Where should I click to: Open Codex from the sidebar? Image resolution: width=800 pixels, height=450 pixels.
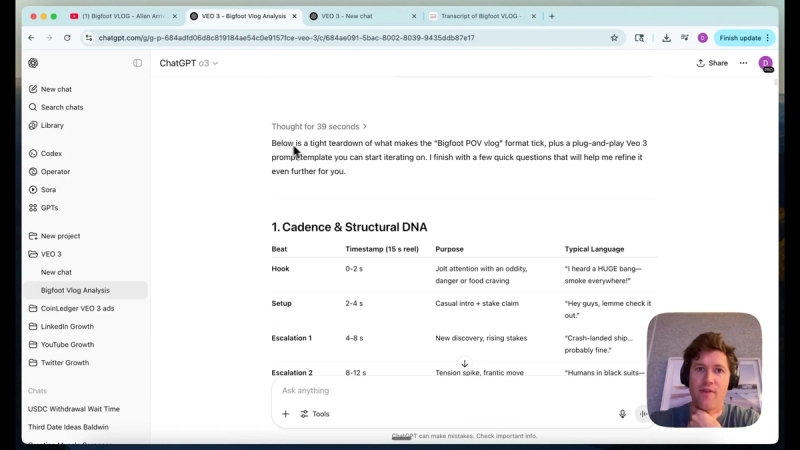coord(51,153)
